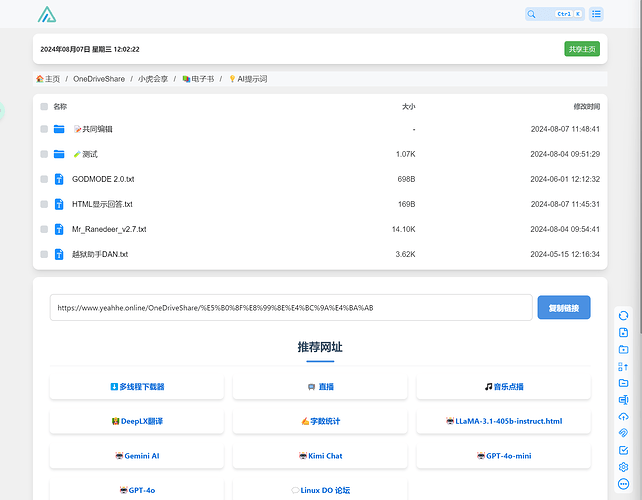Click the AList logo at top left
The image size is (642, 500).
[x=47, y=14]
